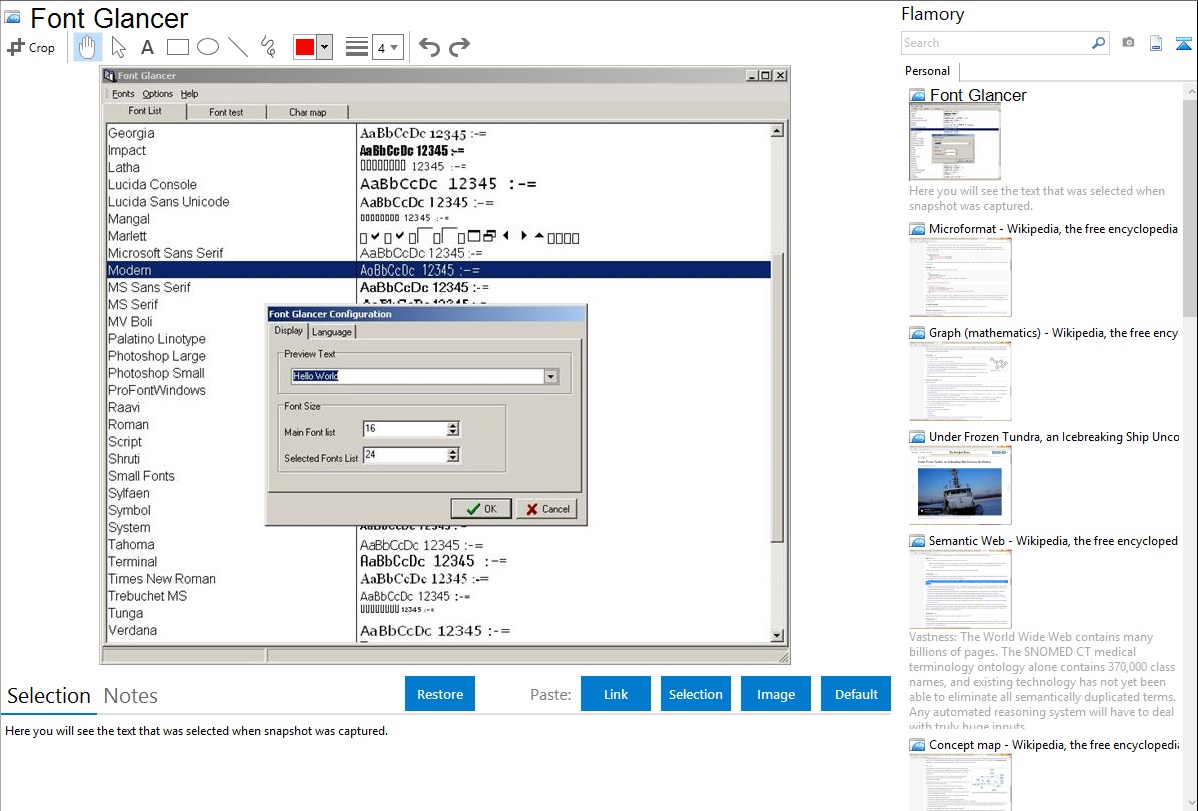1198x811 pixels.
Task: Open the Font Glancer snapshot thumbnail
Action: [x=955, y=143]
